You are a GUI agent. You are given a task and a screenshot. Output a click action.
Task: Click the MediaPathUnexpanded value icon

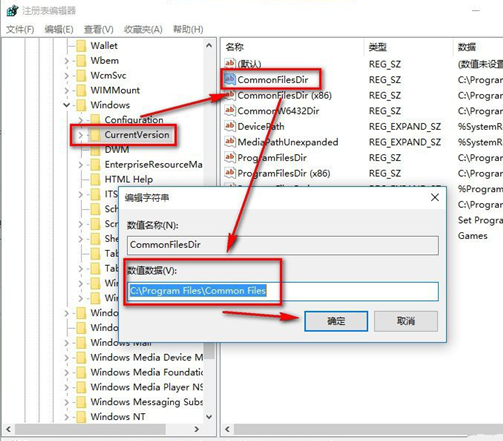coord(230,142)
